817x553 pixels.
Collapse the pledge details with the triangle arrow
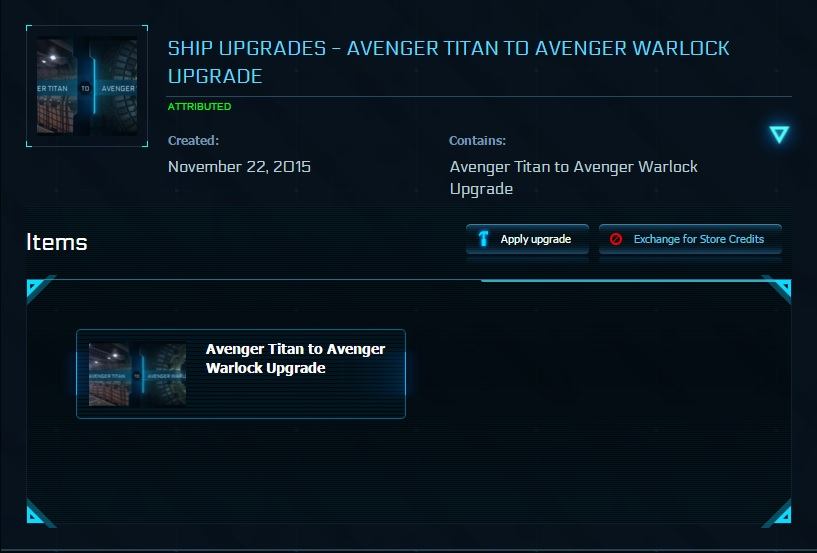pos(779,134)
